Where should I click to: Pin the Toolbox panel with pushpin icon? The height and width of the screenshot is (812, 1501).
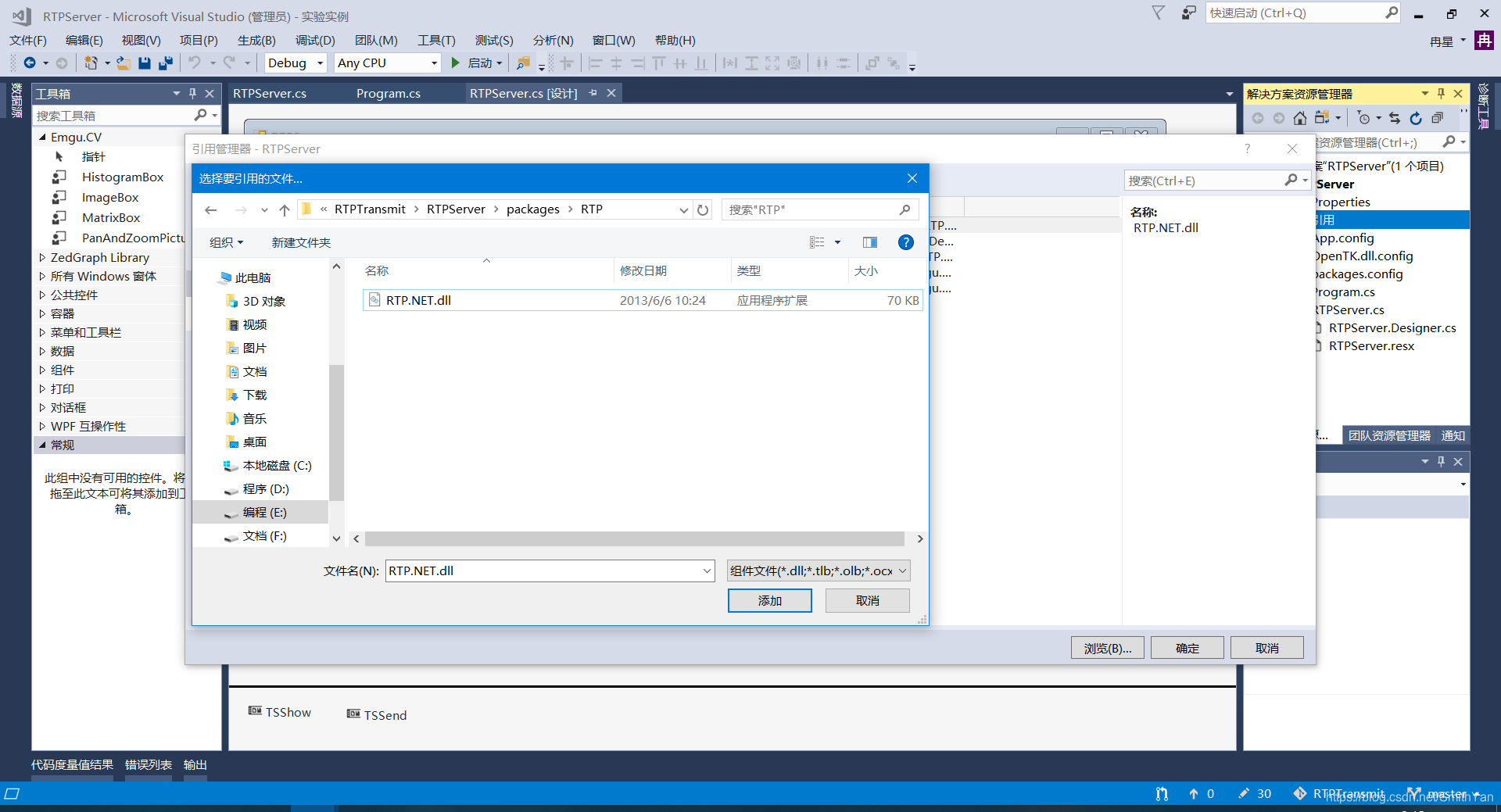(192, 94)
